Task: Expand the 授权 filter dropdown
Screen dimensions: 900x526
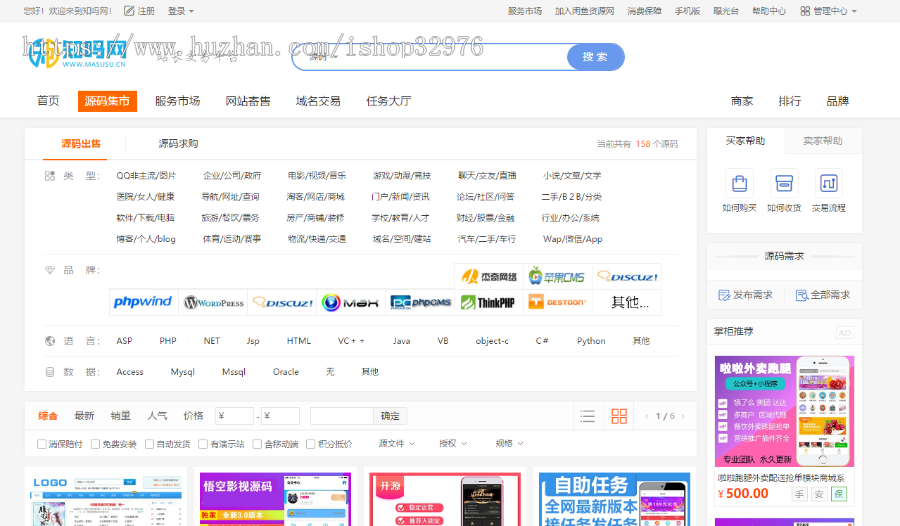Action: pos(453,443)
